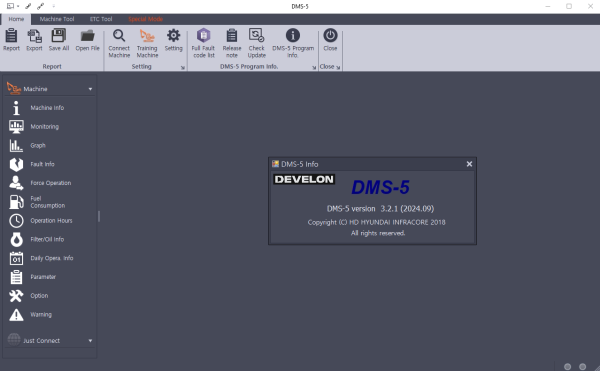
Task: Open quick access toolbar customize arrow
Action: click(54, 6)
